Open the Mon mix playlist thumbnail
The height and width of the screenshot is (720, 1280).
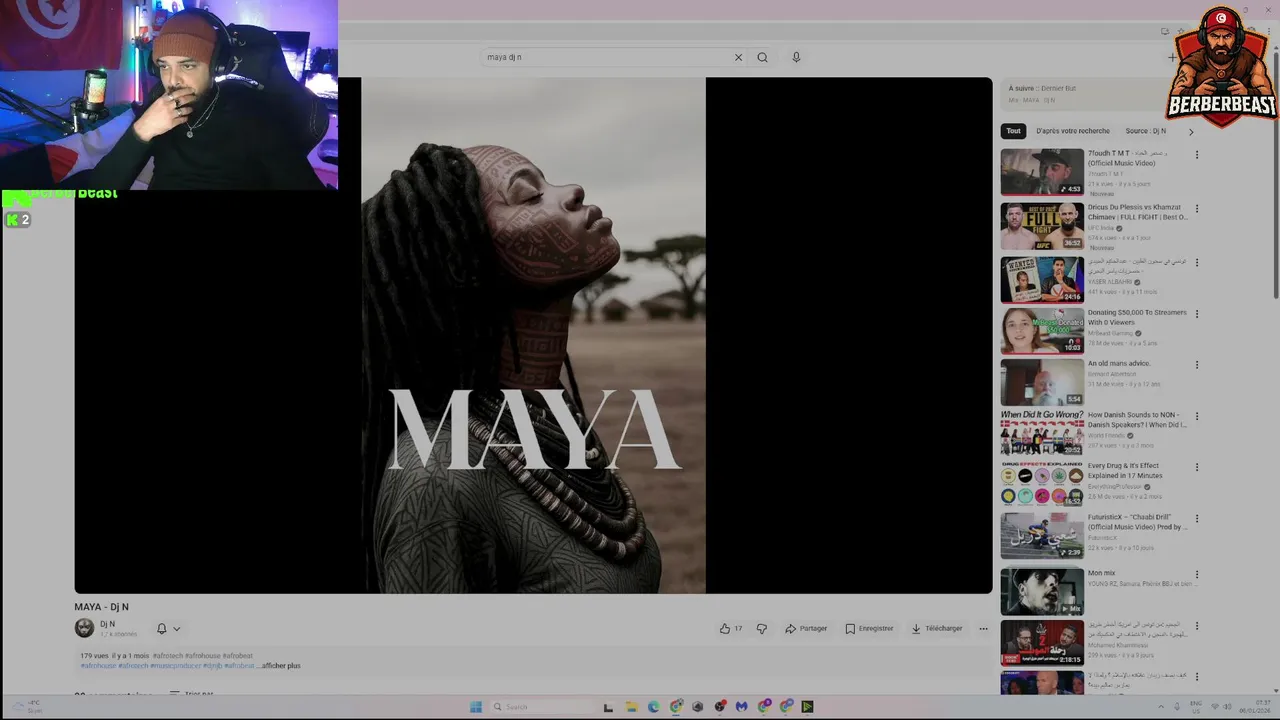(x=1042, y=591)
